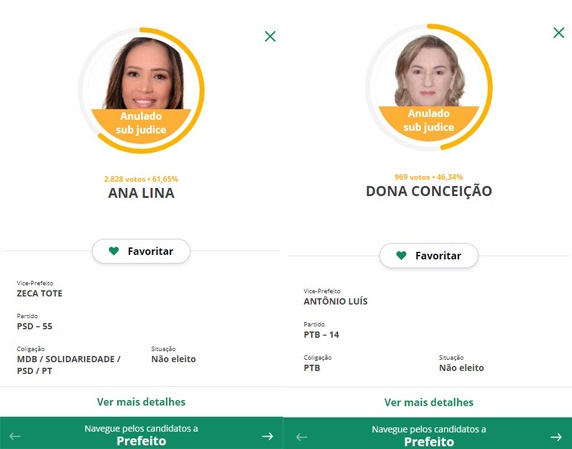Click Ana Lina's profile photo
This screenshot has height=449, width=572.
tap(144, 73)
